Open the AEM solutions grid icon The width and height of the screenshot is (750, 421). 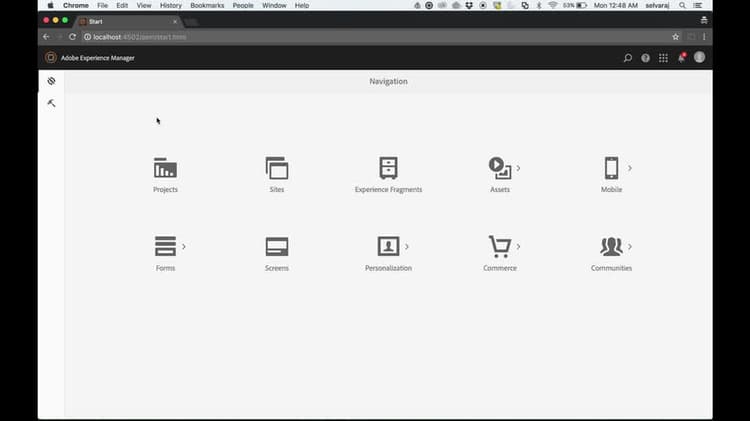click(663, 58)
